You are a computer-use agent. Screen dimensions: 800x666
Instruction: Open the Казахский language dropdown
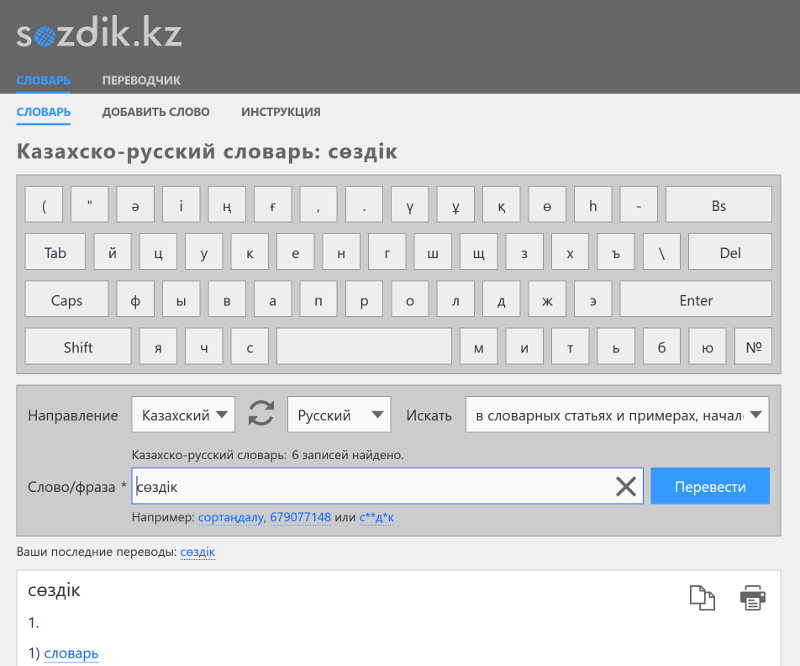click(183, 414)
